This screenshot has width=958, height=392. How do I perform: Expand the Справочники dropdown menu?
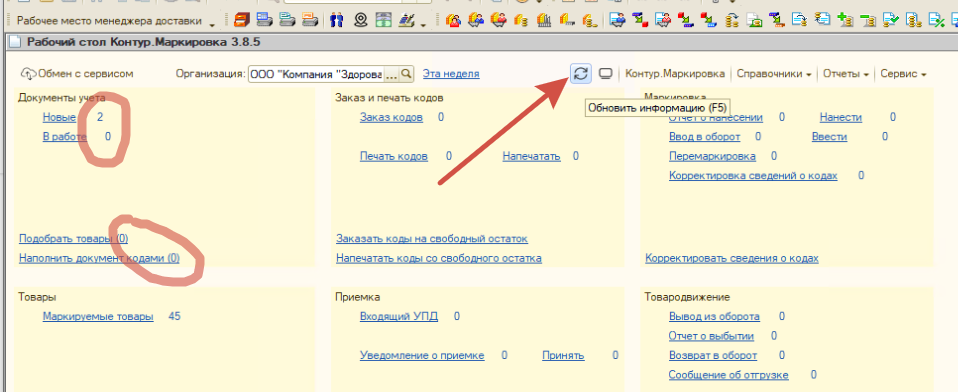click(773, 74)
